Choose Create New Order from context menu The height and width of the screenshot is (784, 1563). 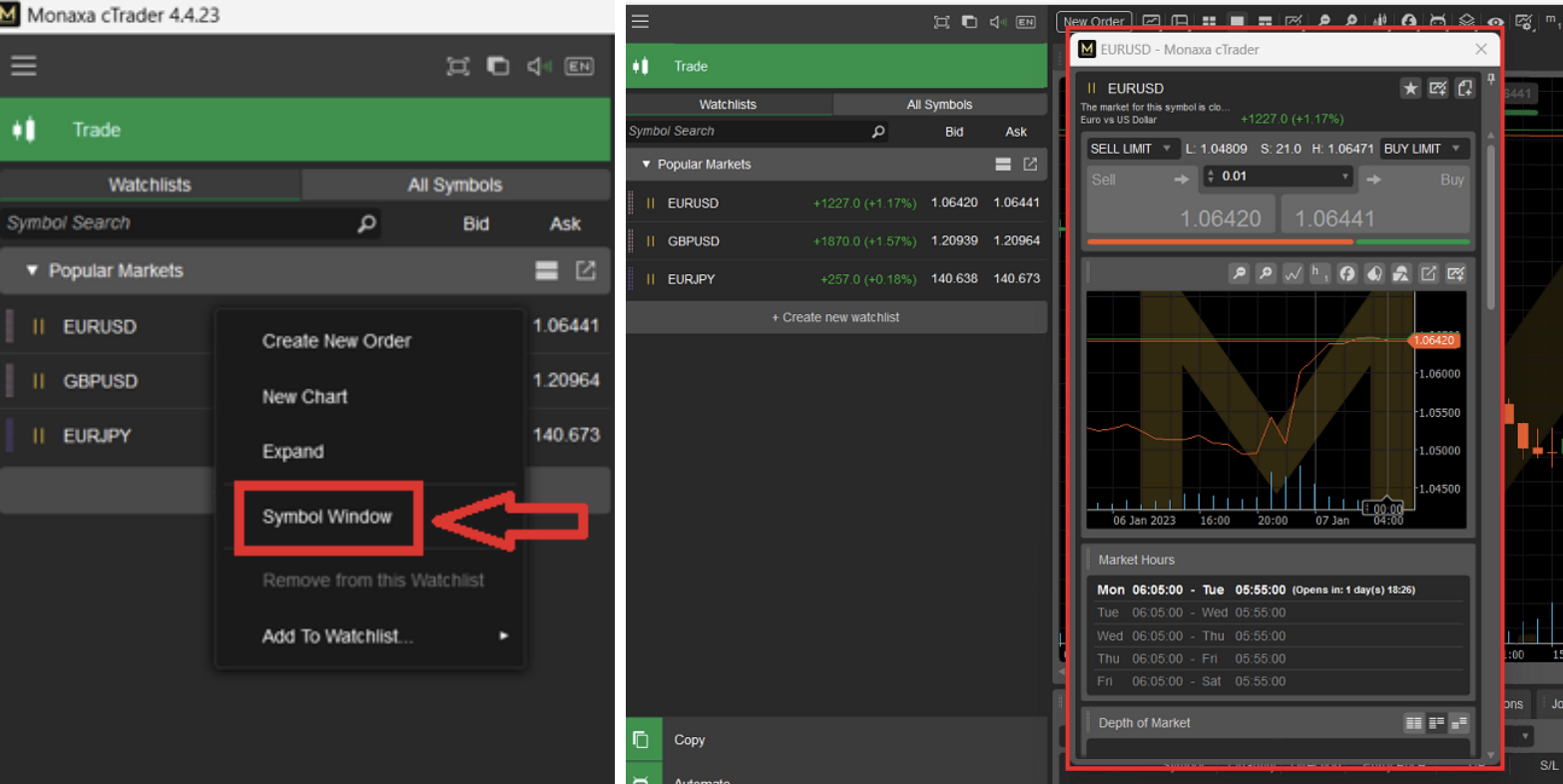click(336, 341)
